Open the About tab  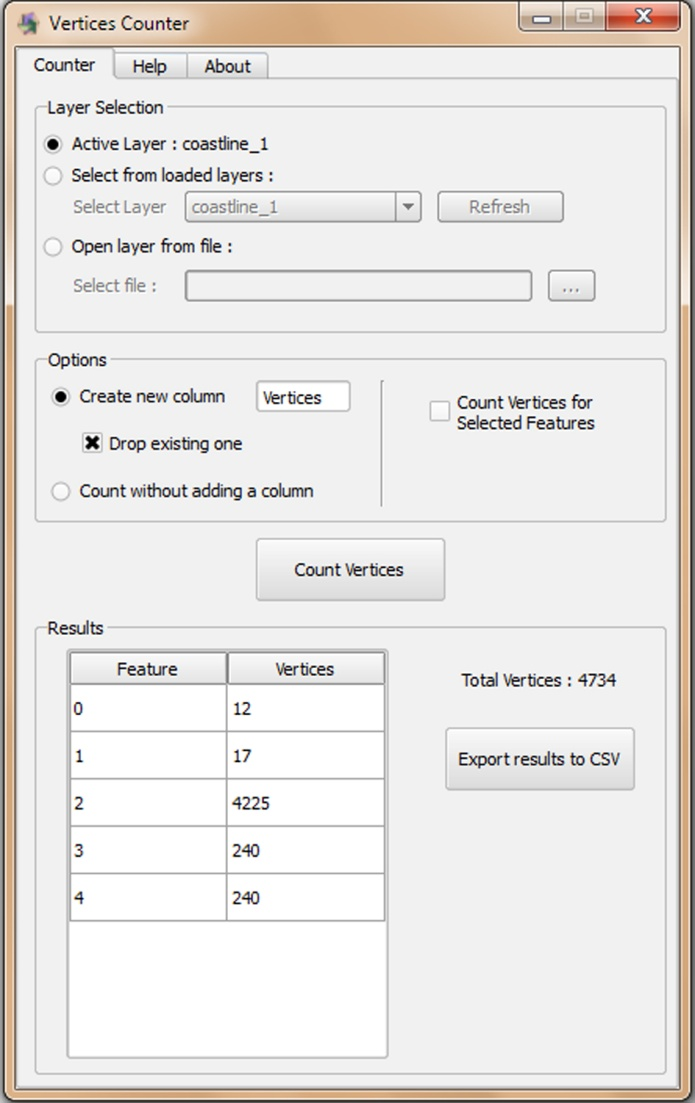click(x=227, y=66)
